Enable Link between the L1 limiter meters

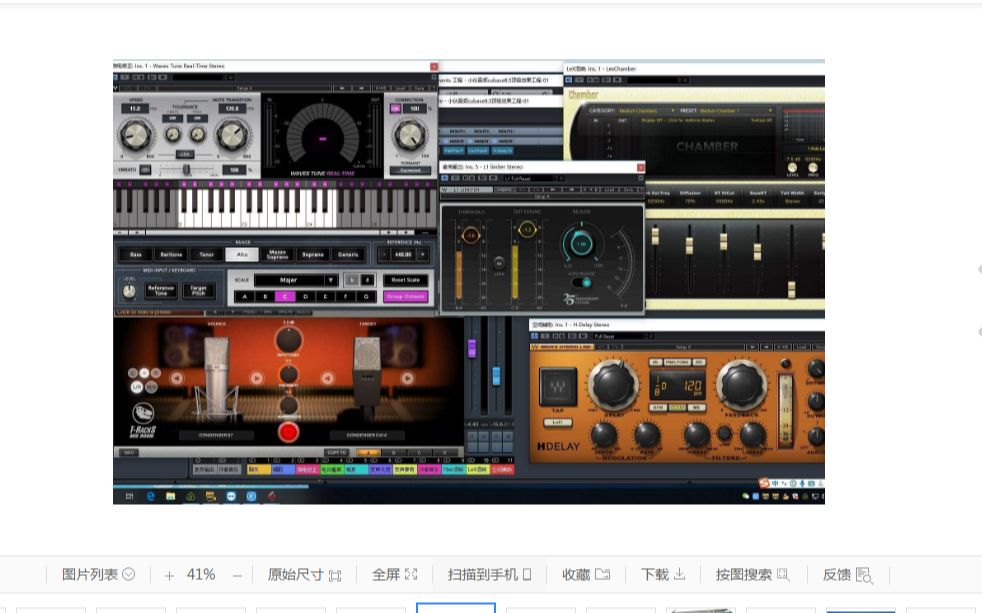point(499,263)
